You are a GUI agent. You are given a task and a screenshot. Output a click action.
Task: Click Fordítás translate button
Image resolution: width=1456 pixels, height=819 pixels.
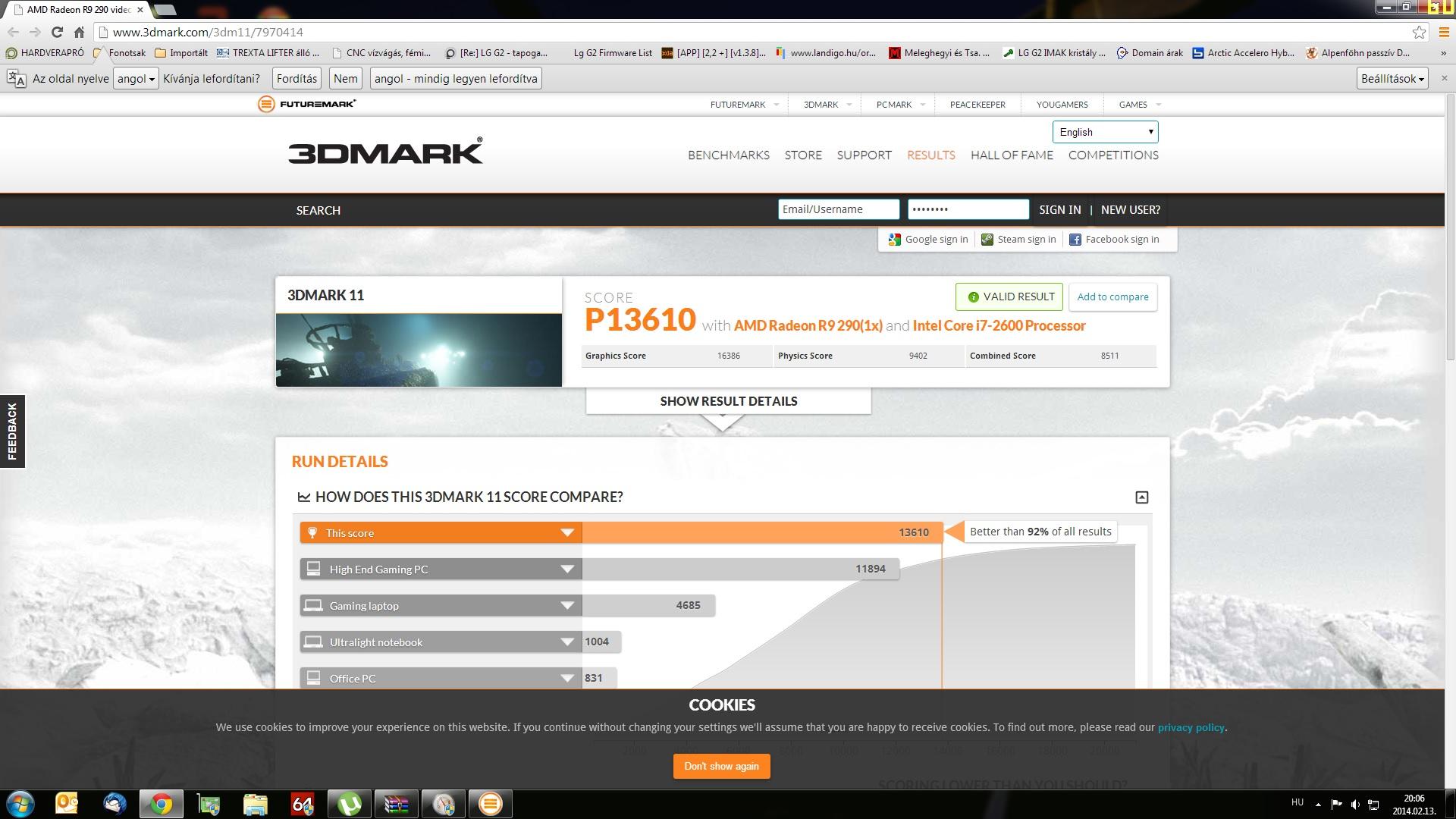pyautogui.click(x=297, y=79)
